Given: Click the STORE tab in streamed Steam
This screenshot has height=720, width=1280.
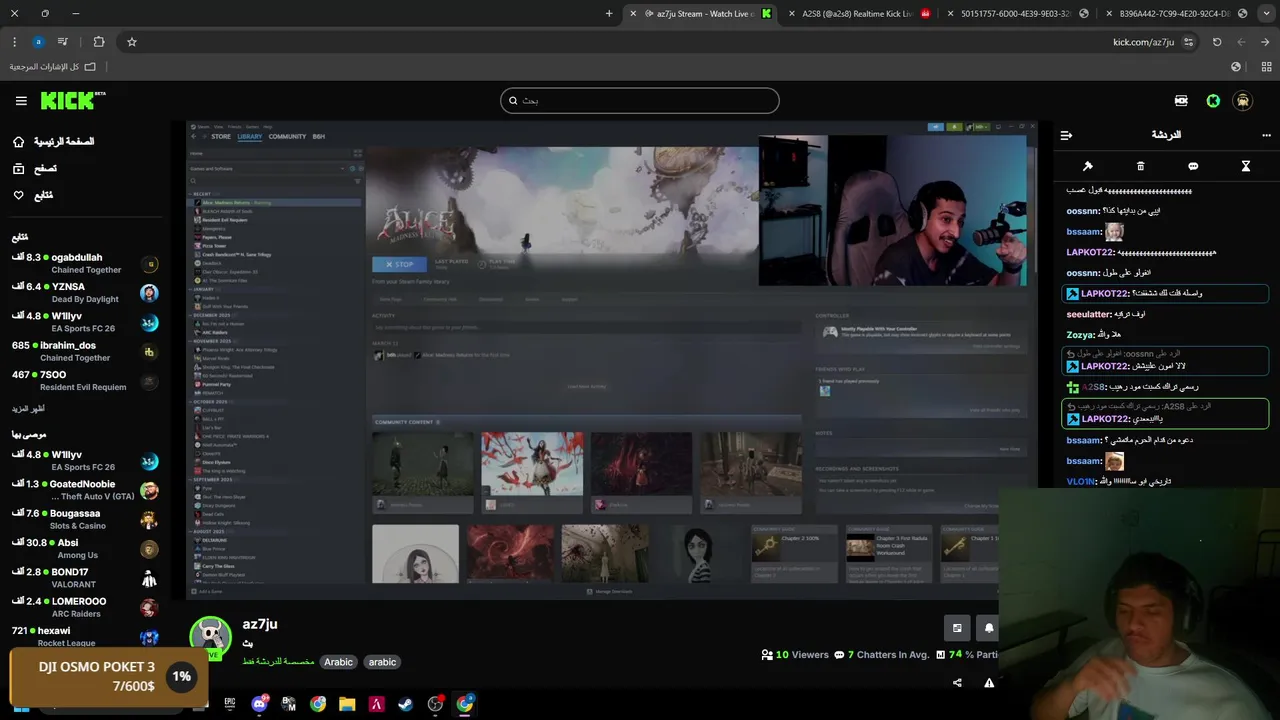Looking at the screenshot, I should tap(221, 137).
